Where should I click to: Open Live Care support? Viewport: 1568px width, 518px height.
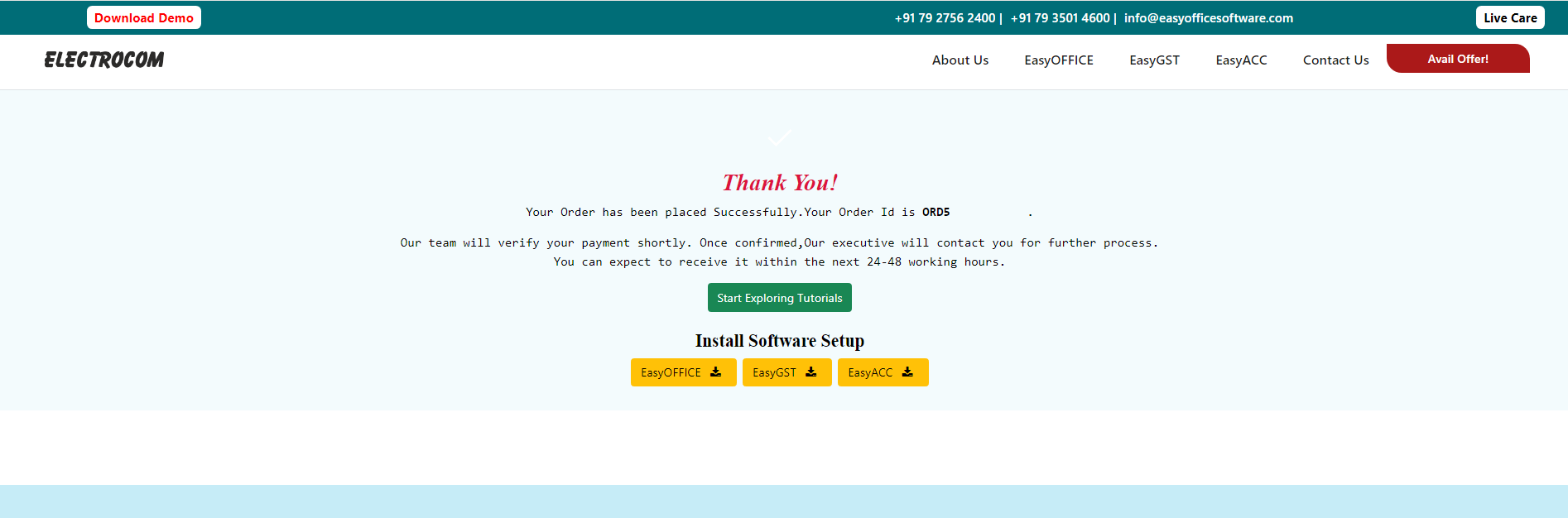pyautogui.click(x=1509, y=17)
